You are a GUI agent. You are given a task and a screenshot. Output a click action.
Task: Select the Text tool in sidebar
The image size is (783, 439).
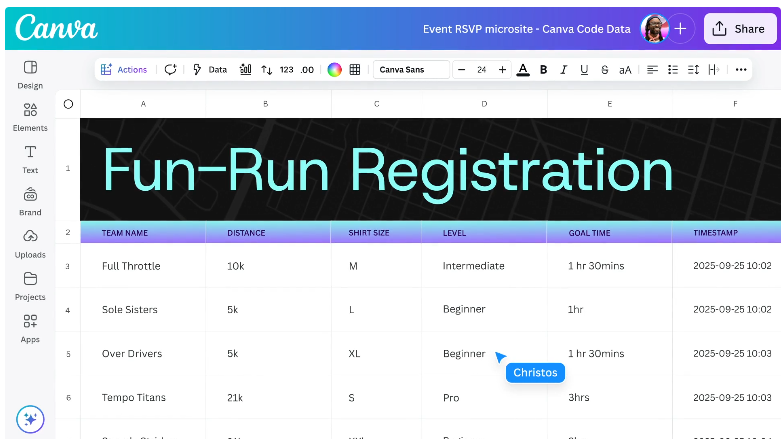tap(30, 158)
